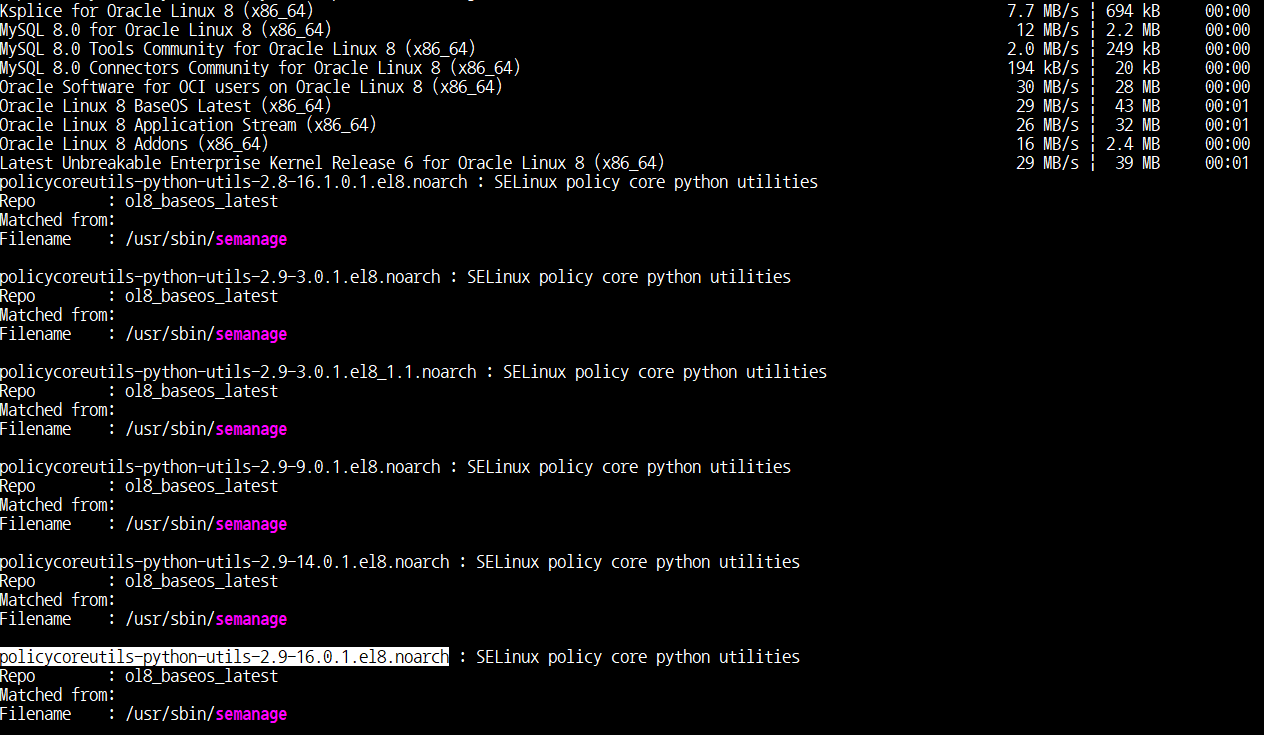This screenshot has width=1264, height=735.
Task: Click 'Oracle Linux 8 Application Stream' text
Action: [x=188, y=125]
